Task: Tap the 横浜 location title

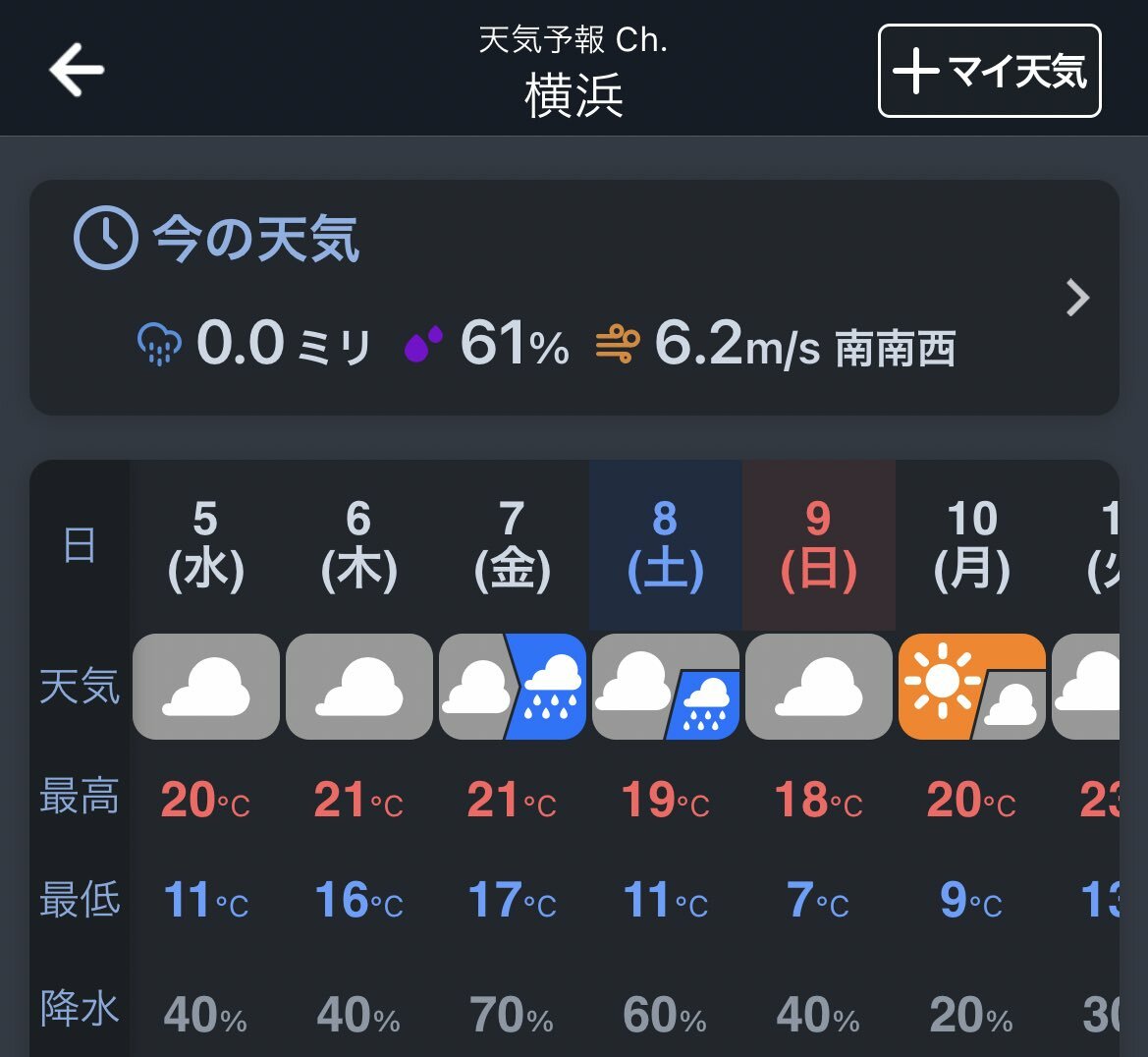Action: (x=574, y=95)
